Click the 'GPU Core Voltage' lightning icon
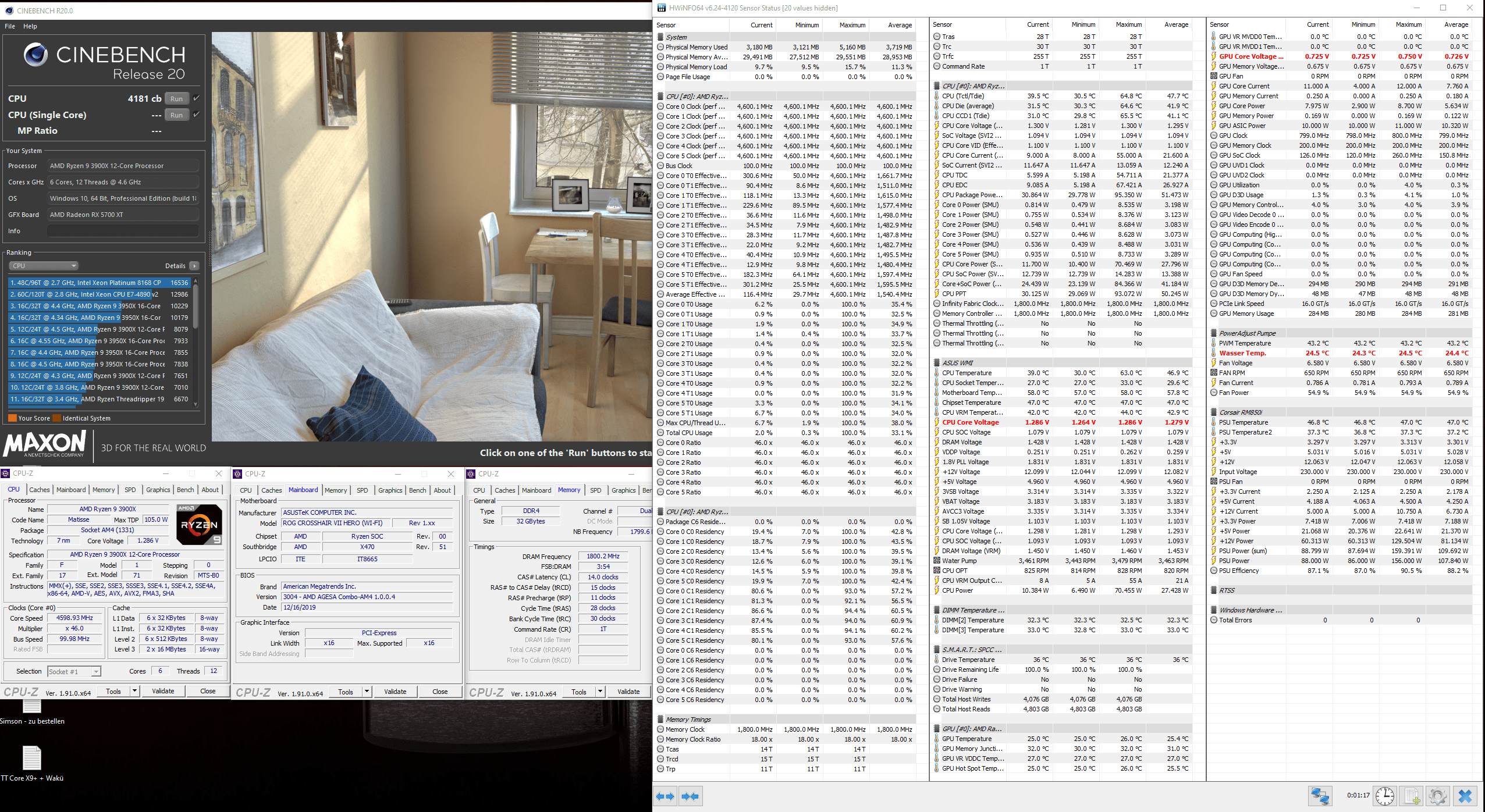The width and height of the screenshot is (1485, 812). [1214, 56]
